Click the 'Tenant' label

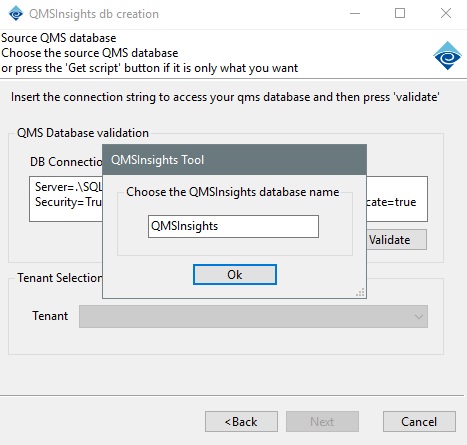click(50, 316)
